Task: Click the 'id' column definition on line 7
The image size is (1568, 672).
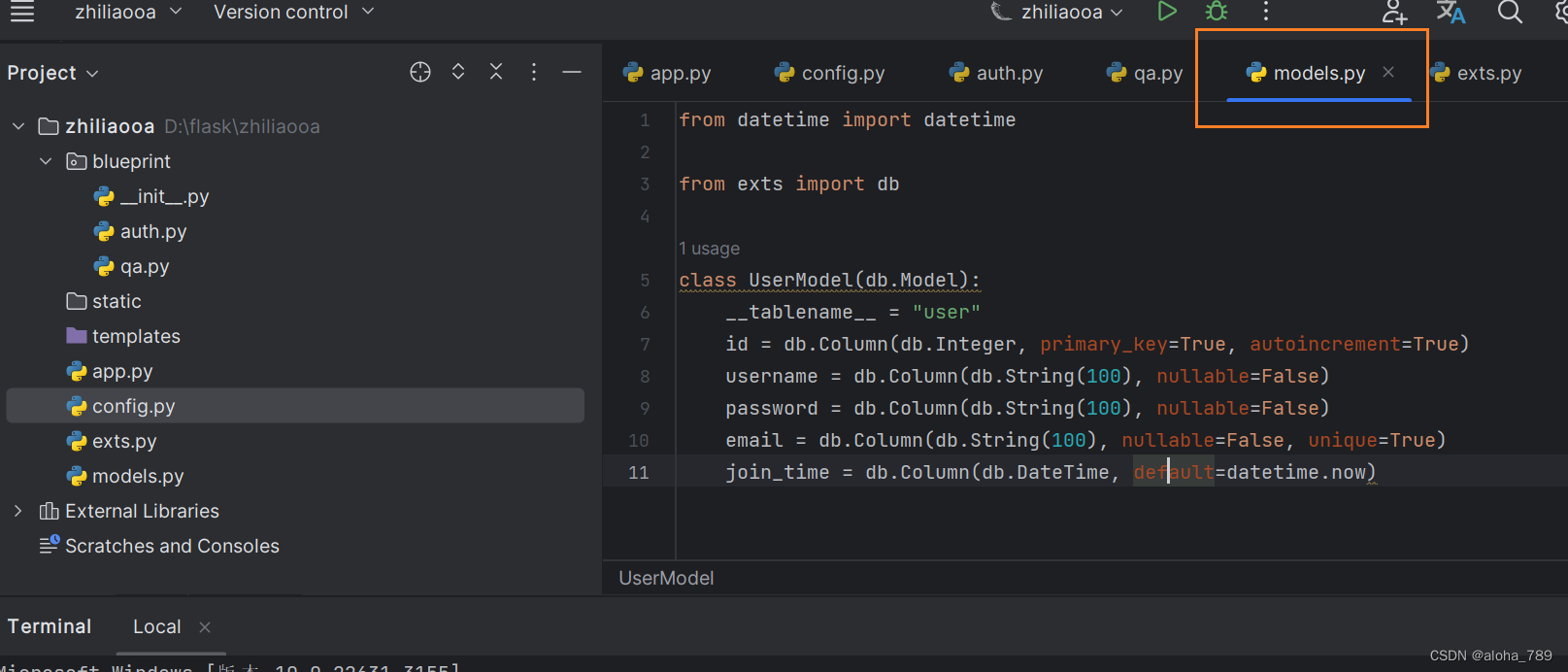Action: coord(1097,344)
